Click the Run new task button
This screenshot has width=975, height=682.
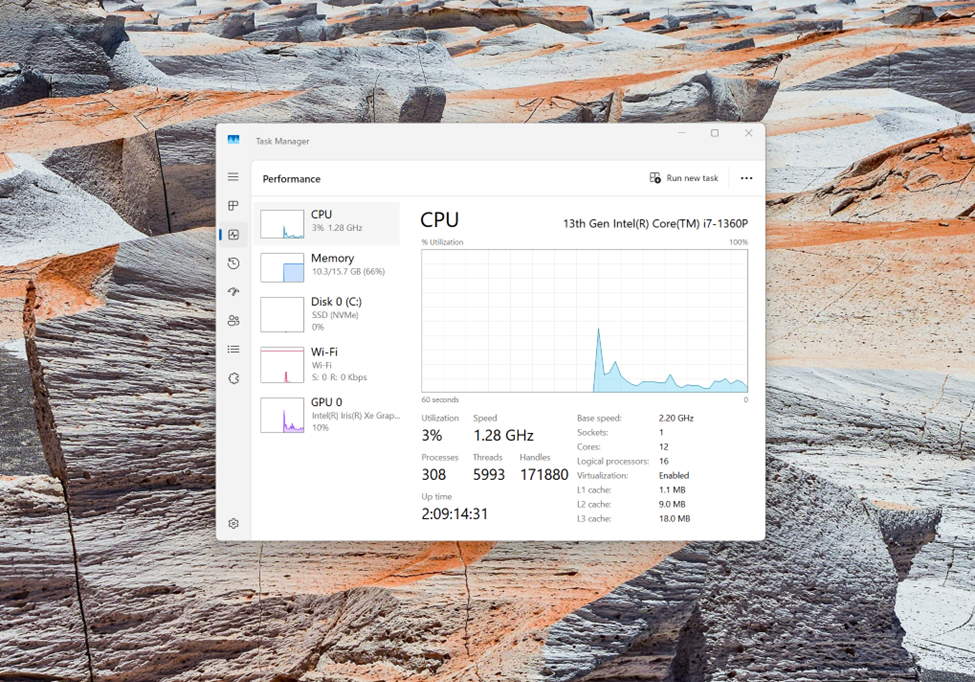pos(683,178)
